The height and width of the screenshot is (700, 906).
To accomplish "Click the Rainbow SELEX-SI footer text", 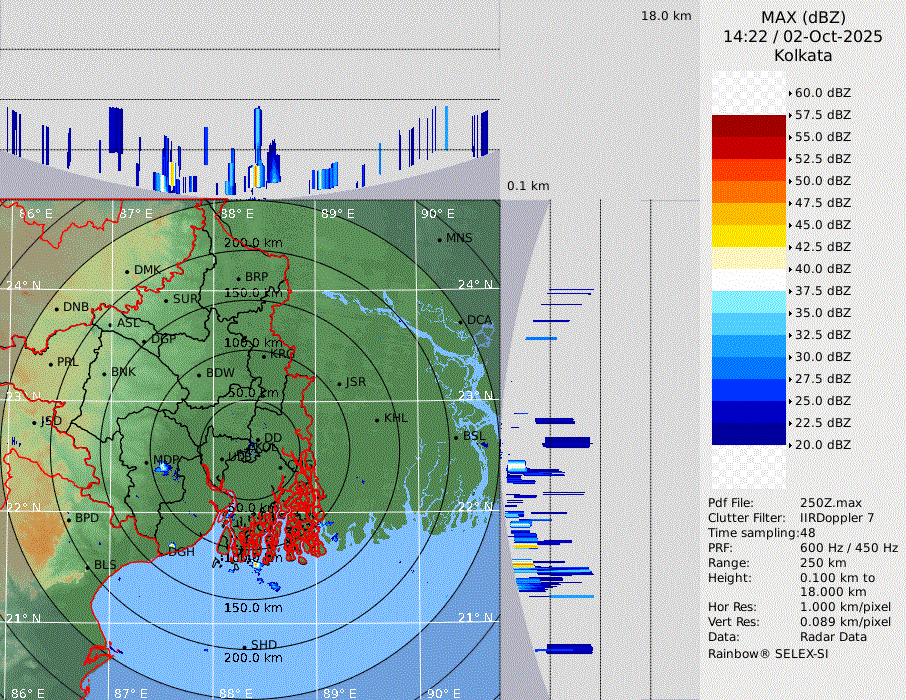I will tap(767, 653).
